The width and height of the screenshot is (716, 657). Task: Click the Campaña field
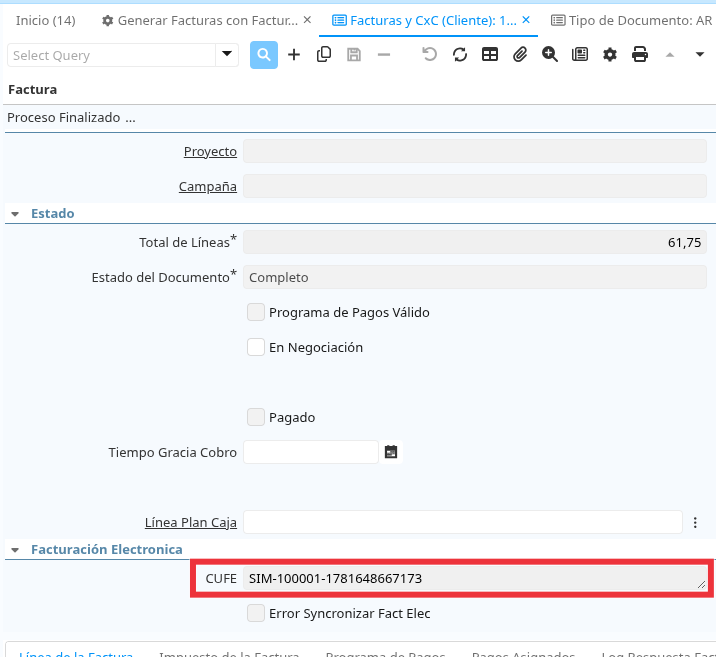point(475,186)
